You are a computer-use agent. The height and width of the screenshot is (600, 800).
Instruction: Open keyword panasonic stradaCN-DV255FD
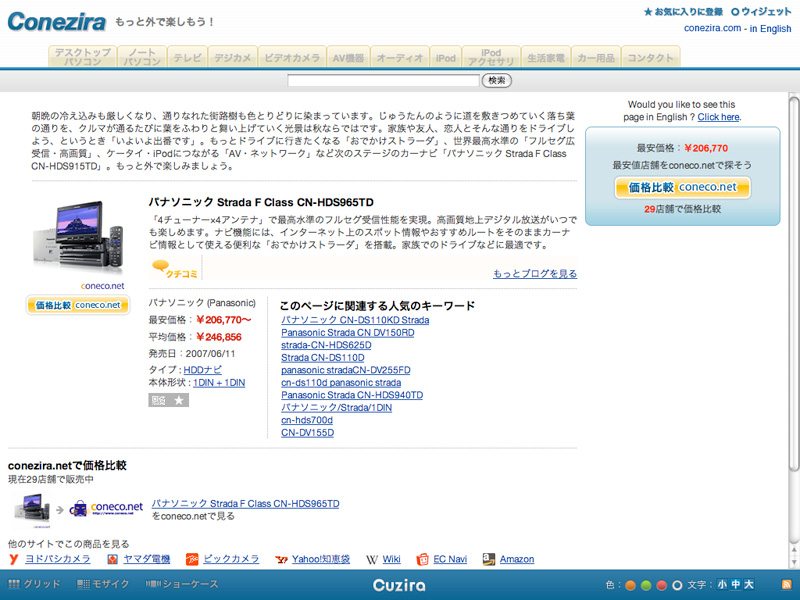coord(345,370)
